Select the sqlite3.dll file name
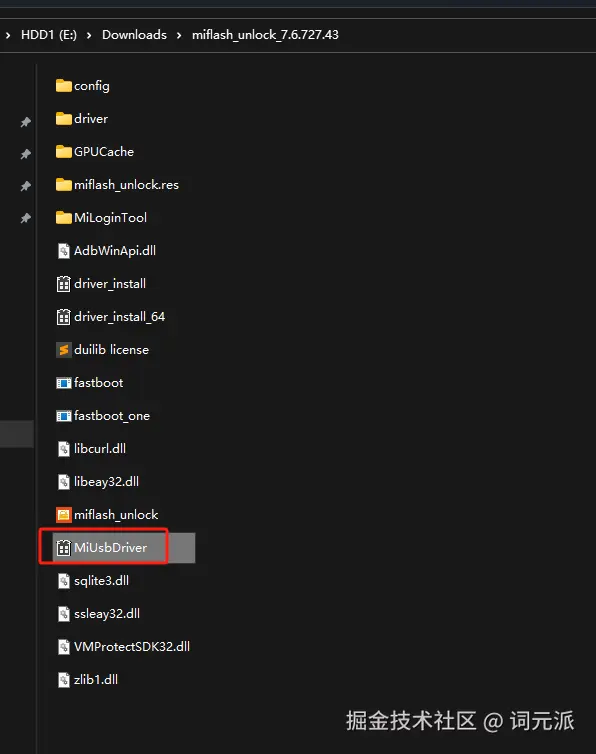The image size is (596, 754). click(101, 581)
